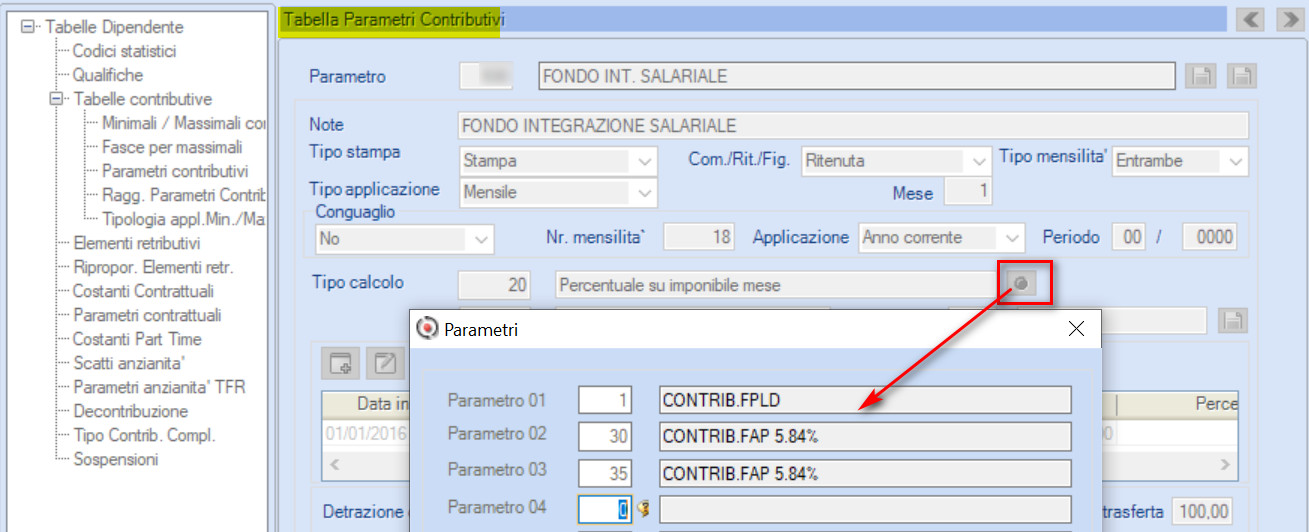Click the Nr. mensilita' field showing 18
This screenshot has height=532, width=1309.
(699, 238)
